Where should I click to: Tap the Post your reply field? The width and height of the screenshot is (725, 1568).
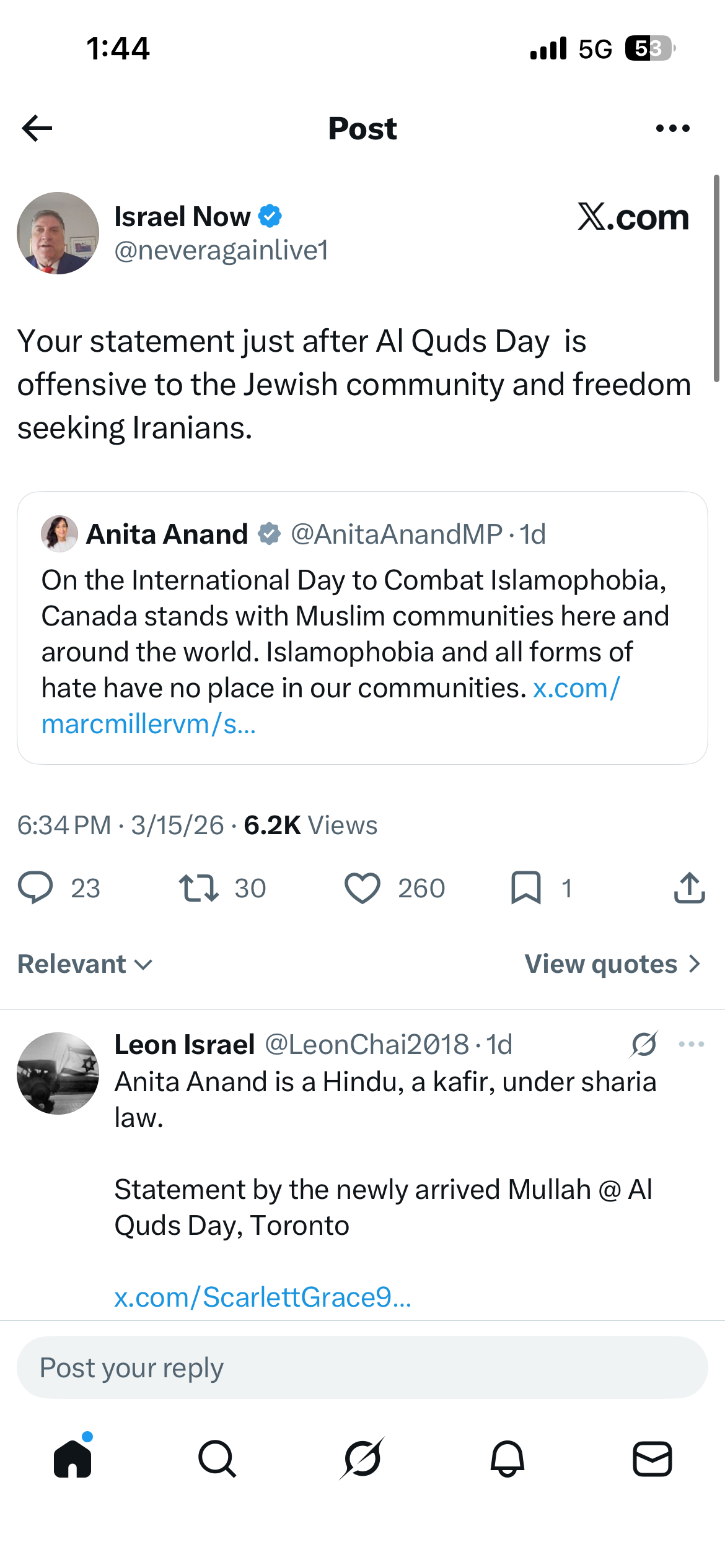362,1367
